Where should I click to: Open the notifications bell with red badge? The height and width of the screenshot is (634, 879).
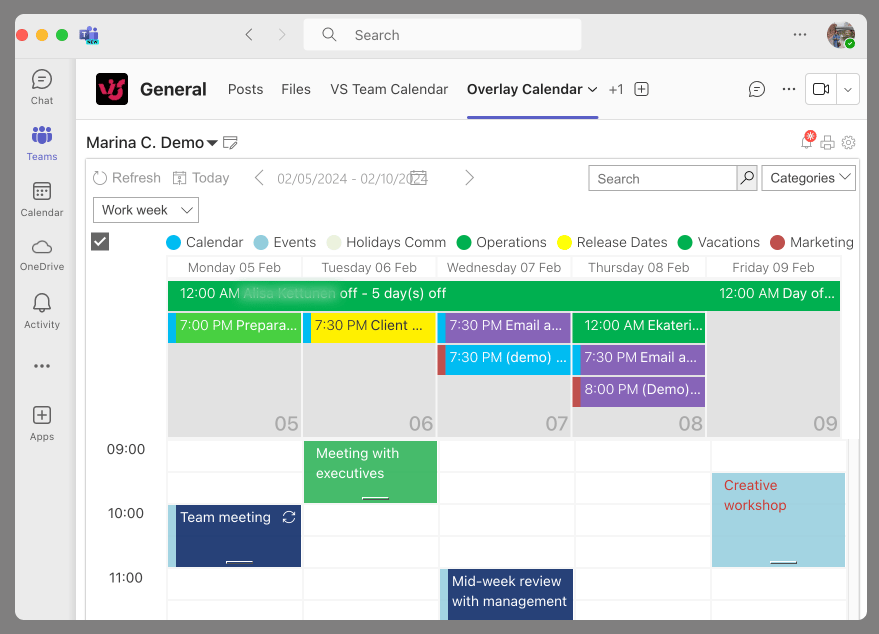point(807,140)
